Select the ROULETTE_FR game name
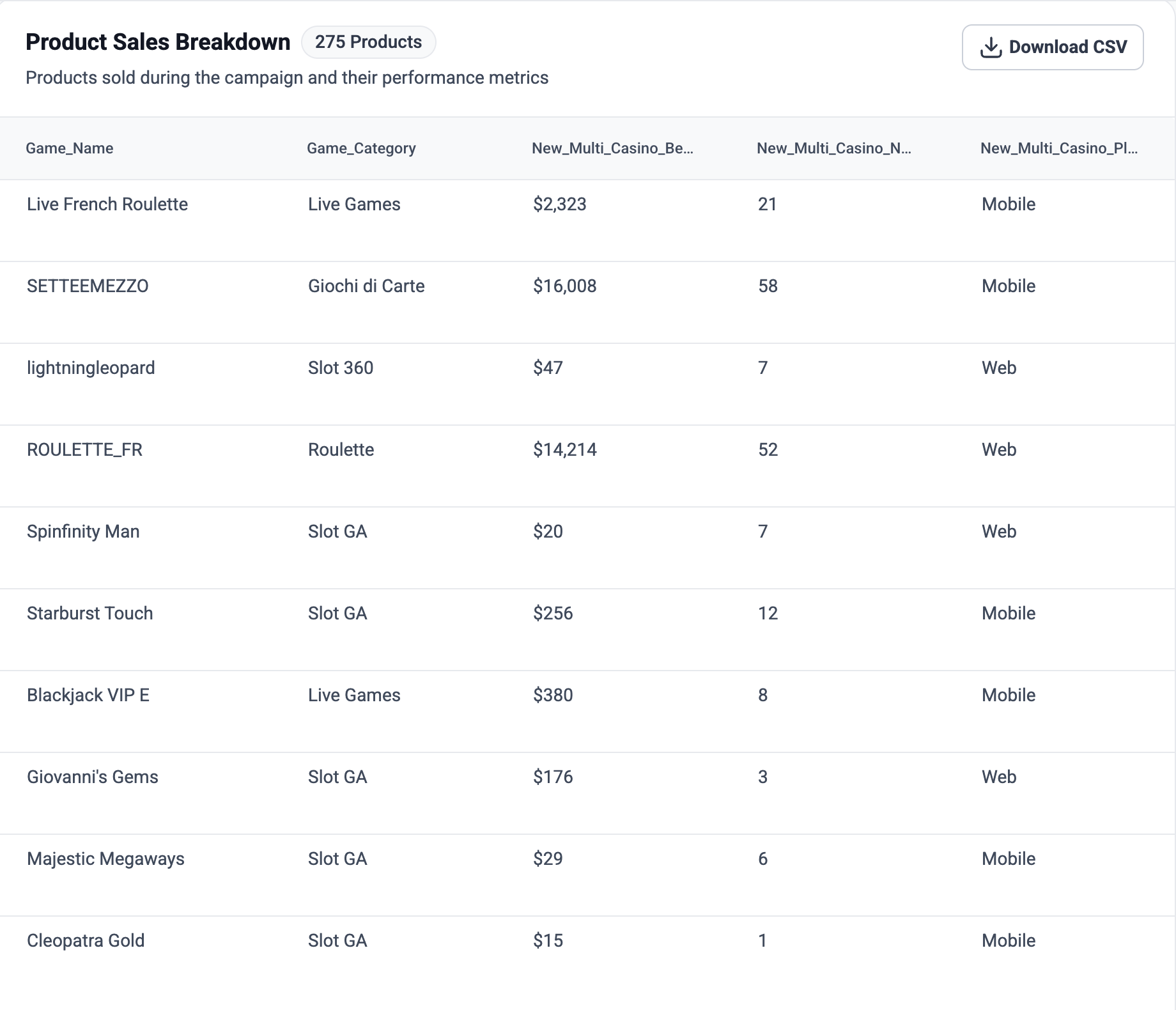This screenshot has height=1010, width=1176. 84,450
